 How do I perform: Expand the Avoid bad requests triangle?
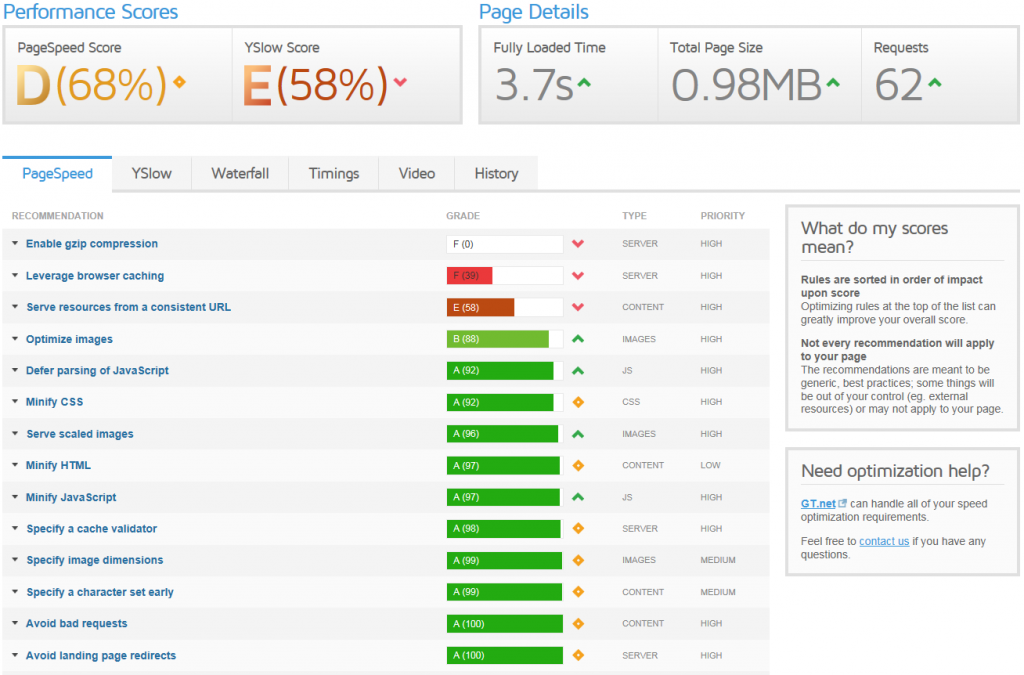[x=15, y=623]
